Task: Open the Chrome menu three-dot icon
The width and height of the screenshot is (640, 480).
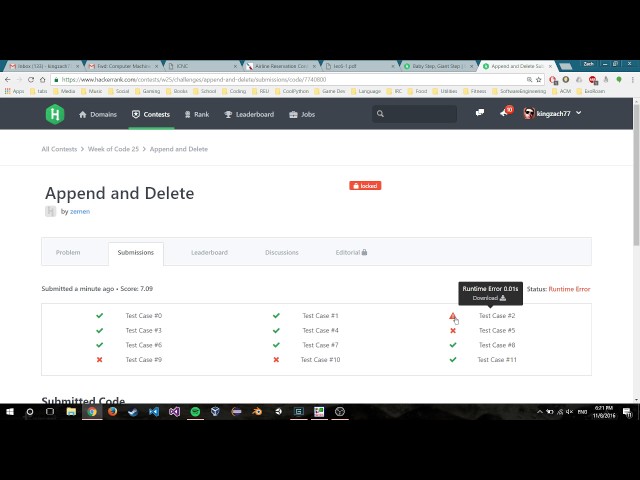Action: 633,80
